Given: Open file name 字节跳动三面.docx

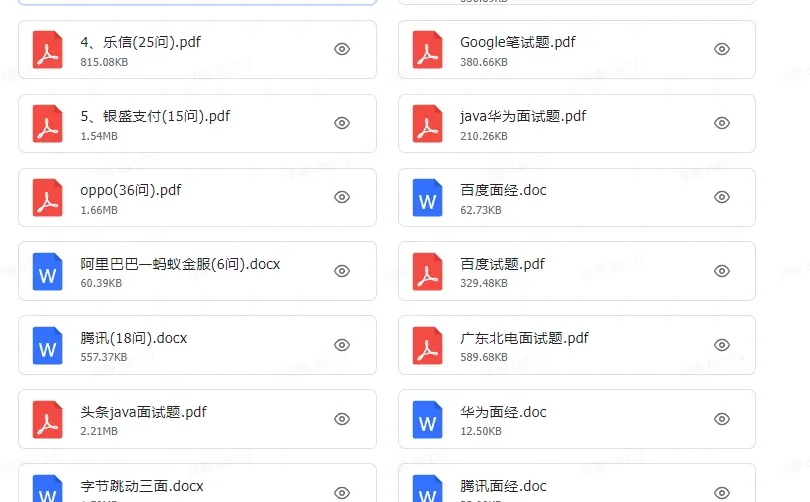Looking at the screenshot, I should 142,486.
